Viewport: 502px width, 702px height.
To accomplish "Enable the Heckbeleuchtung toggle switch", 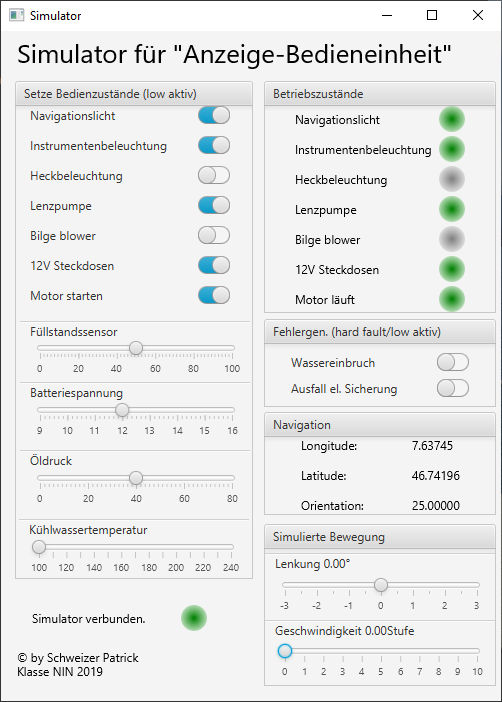I will click(x=214, y=176).
